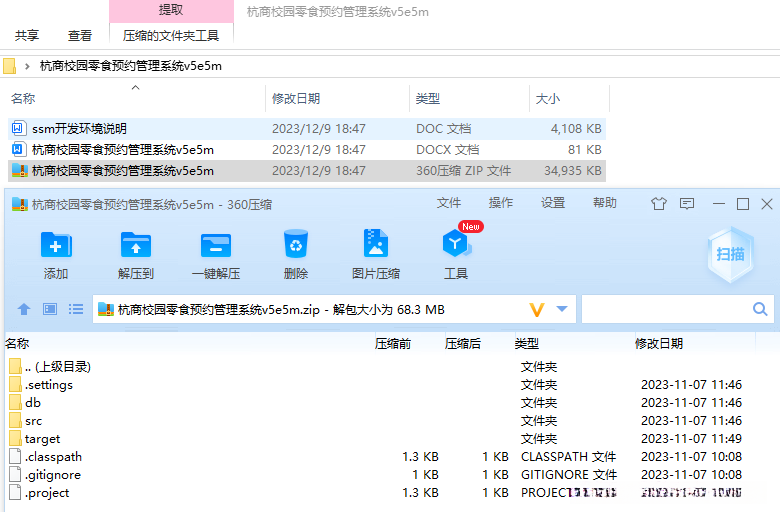Click the 添加 (Add) toolbar icon
The image size is (780, 512).
(56, 245)
